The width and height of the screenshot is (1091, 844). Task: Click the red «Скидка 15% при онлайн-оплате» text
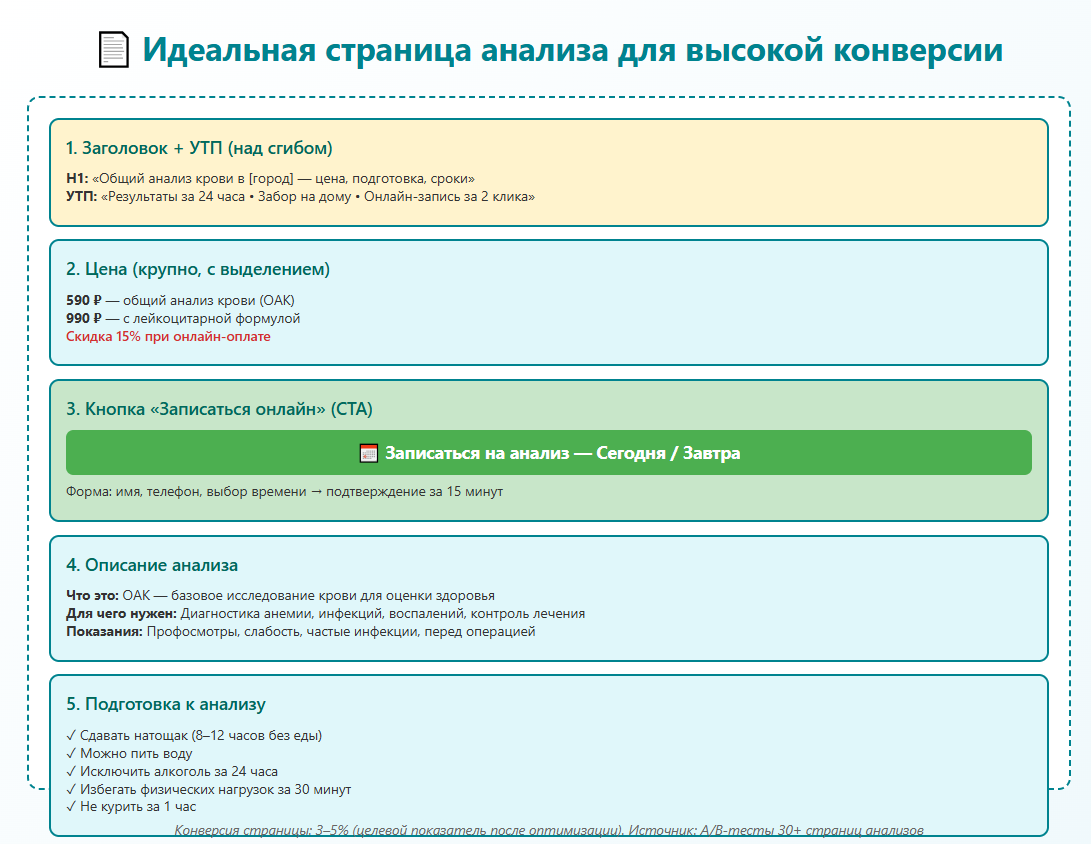click(x=168, y=337)
